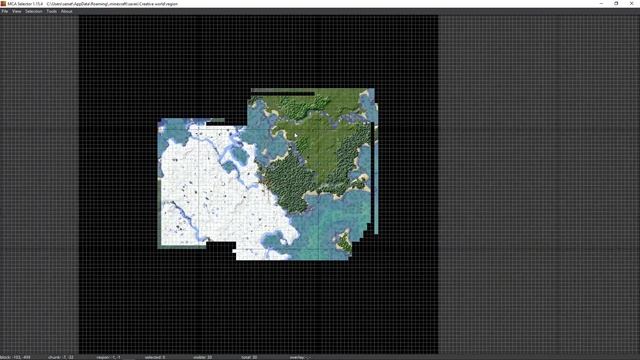Minimize the MCA Selector window
Screen dimensions: 640x360
pyautogui.click(x=601, y=4)
